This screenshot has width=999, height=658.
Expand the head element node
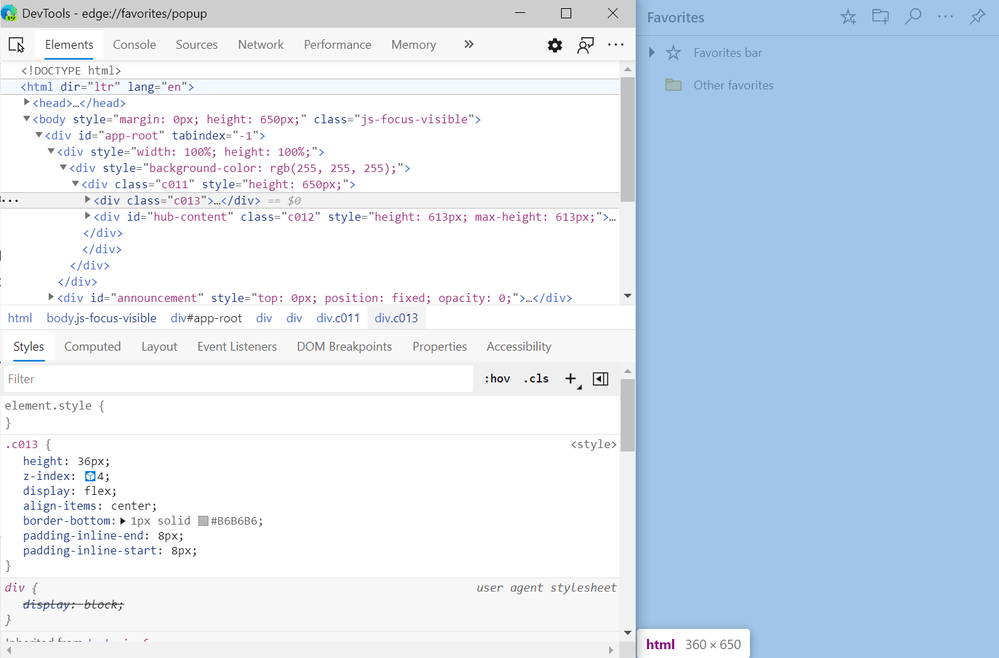coord(27,102)
